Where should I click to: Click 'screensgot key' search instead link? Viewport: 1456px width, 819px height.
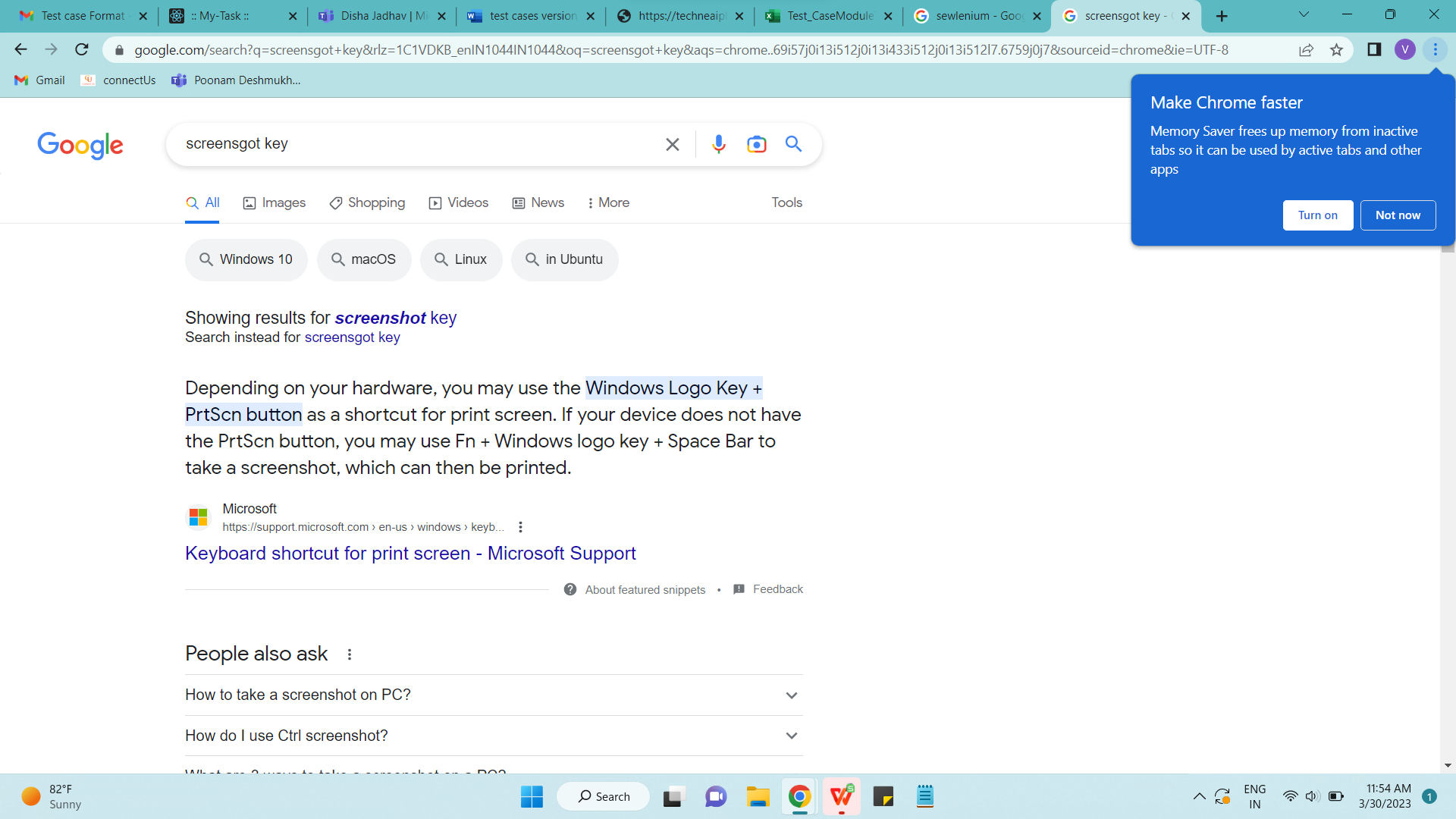[352, 337]
